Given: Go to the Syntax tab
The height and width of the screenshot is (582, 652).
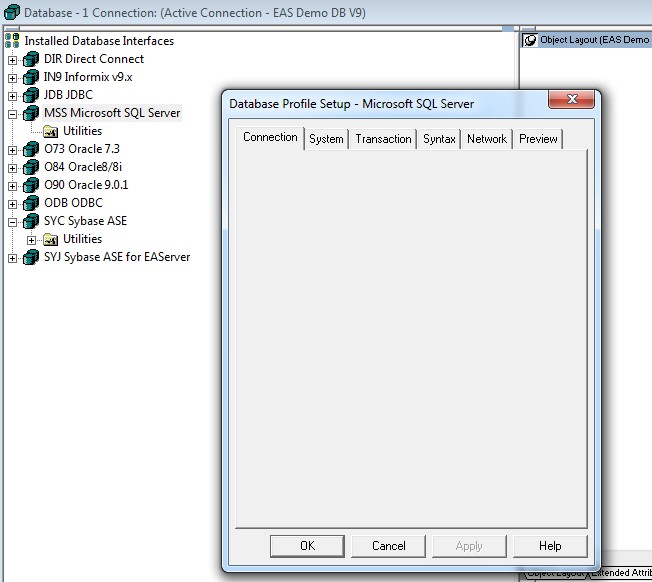Looking at the screenshot, I should (x=439, y=139).
